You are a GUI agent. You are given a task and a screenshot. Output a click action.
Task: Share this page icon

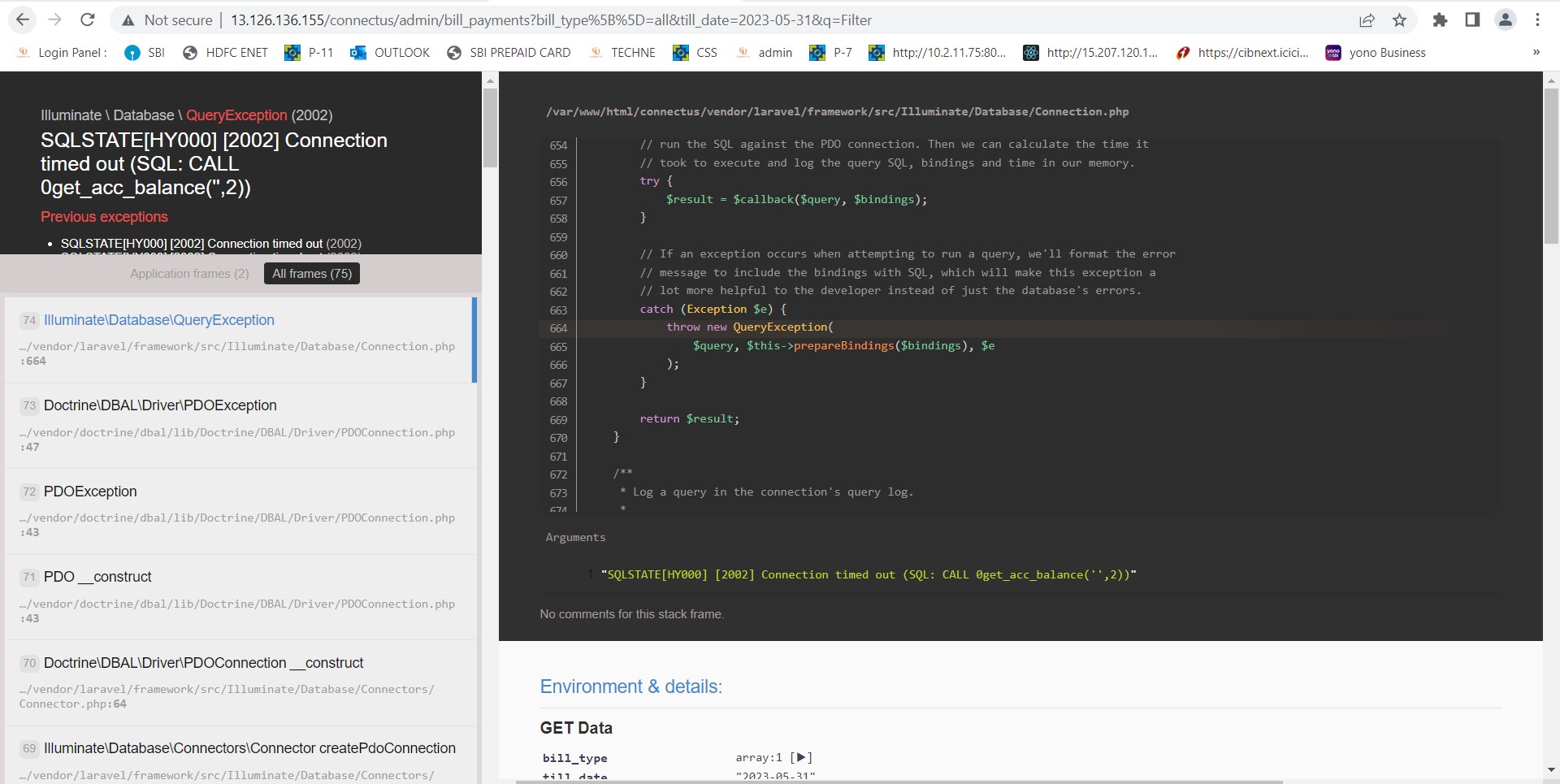pos(1367,20)
